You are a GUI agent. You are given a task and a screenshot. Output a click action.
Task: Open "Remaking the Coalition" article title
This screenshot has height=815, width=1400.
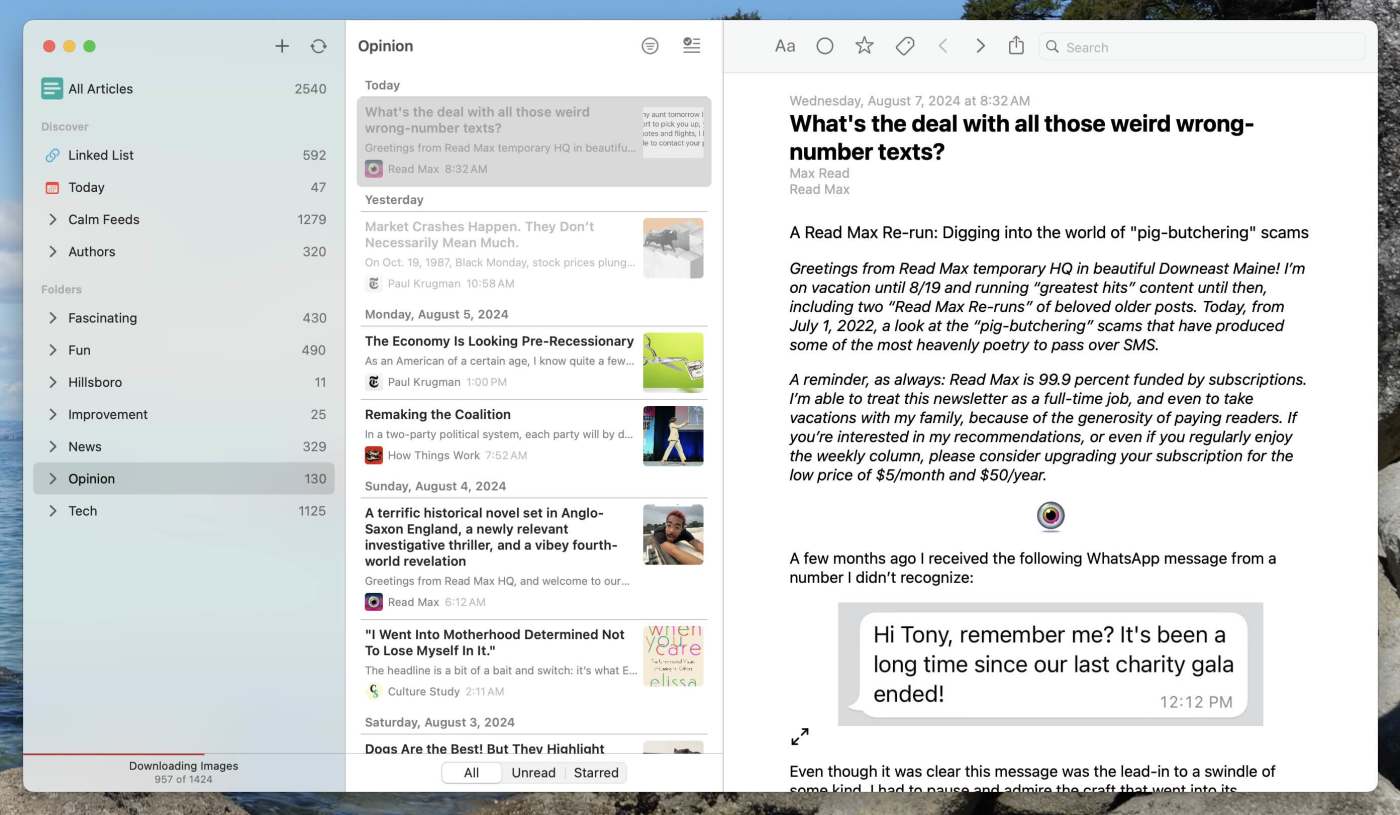coord(438,414)
